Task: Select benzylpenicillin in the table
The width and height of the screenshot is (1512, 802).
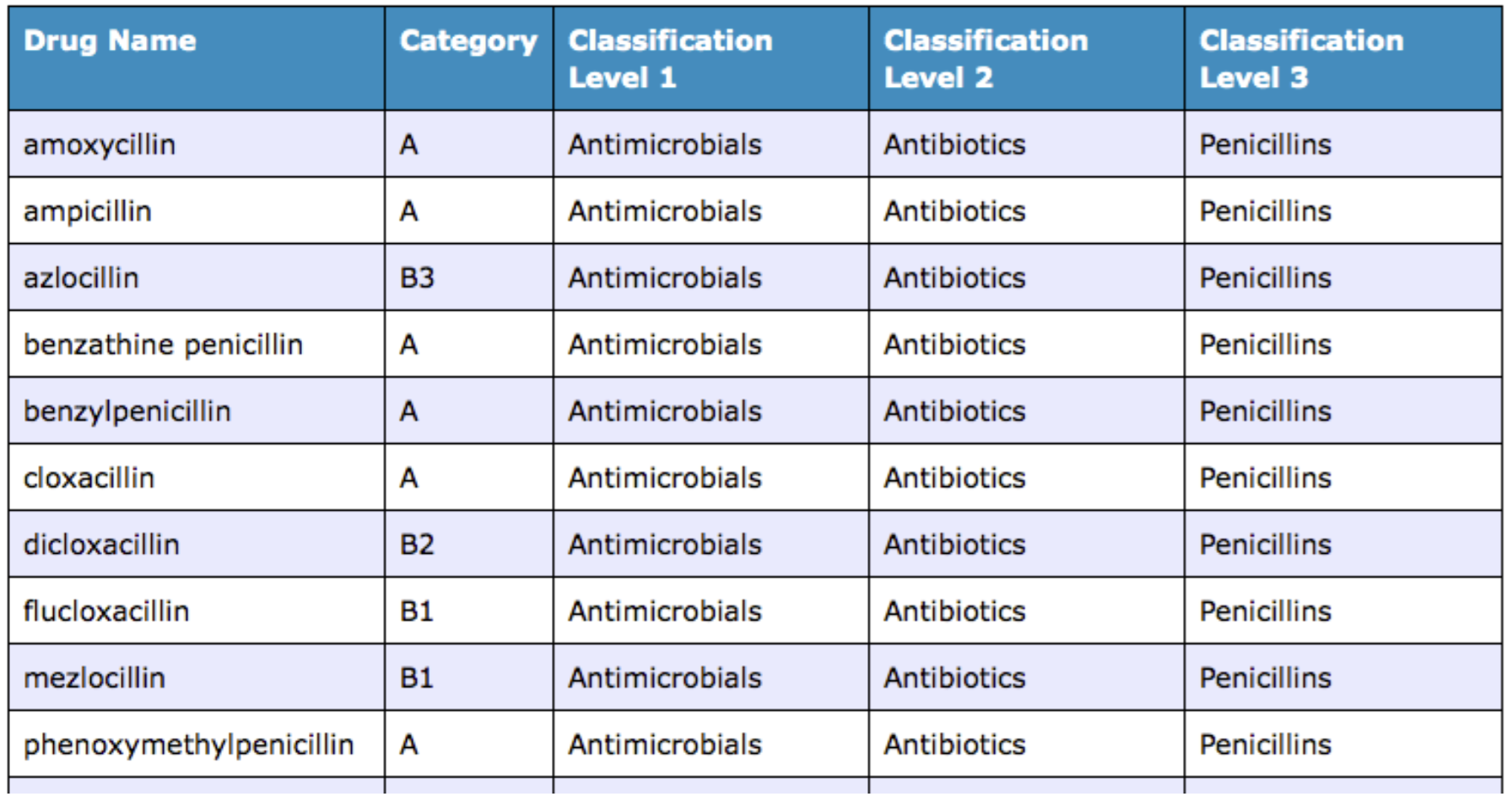Action: 127,412
